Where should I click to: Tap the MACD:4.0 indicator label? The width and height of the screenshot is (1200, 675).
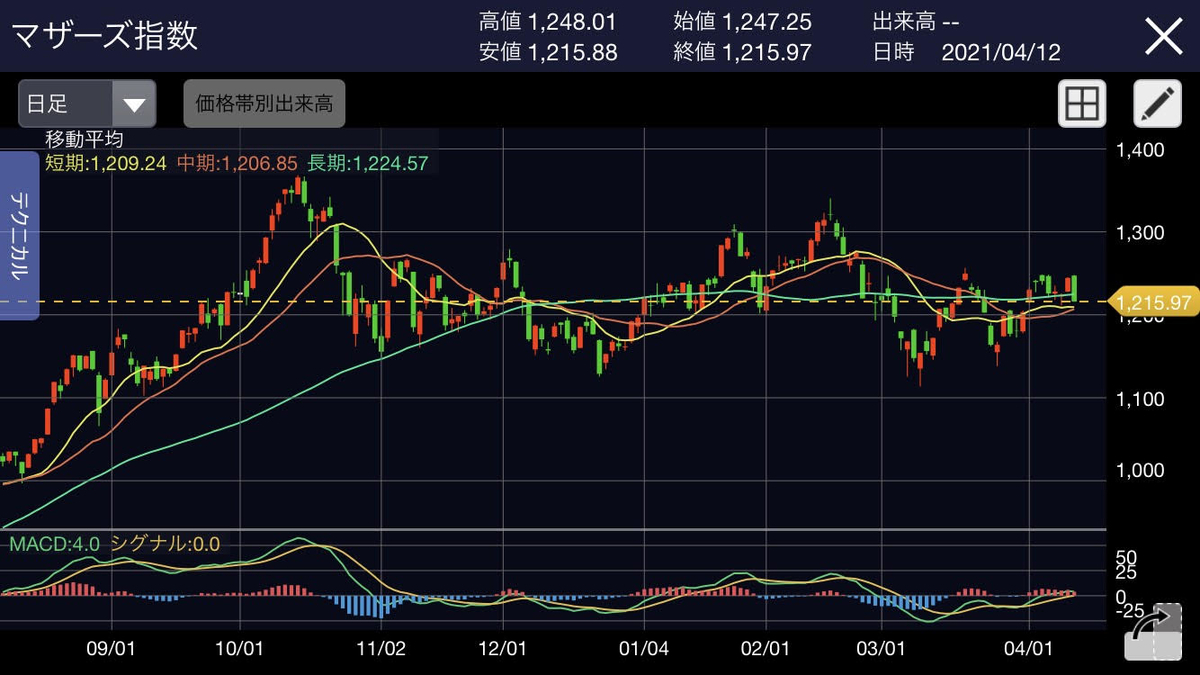coord(53,544)
